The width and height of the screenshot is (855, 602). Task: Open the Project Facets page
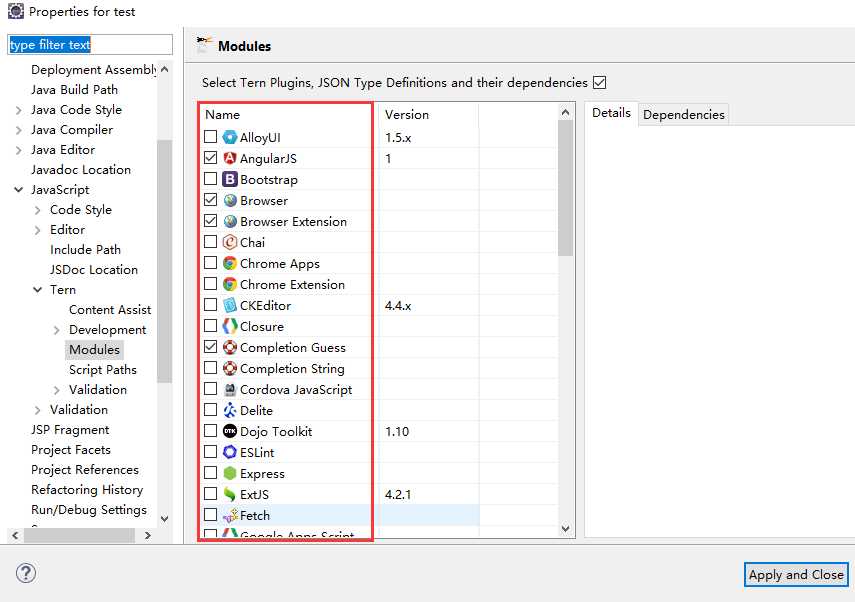click(71, 450)
